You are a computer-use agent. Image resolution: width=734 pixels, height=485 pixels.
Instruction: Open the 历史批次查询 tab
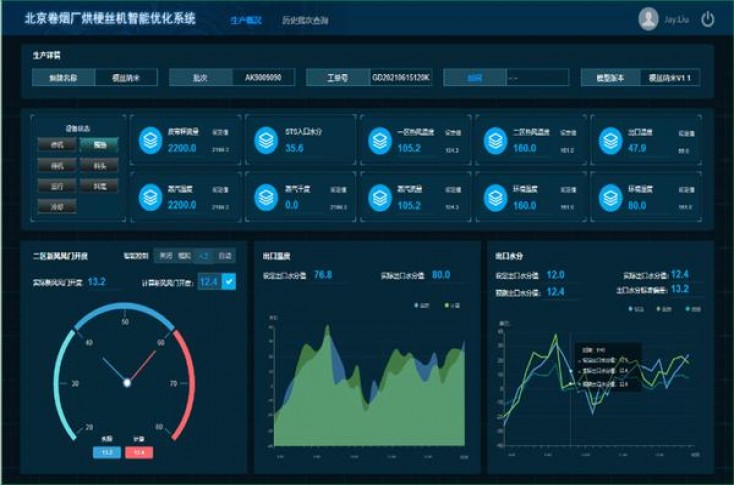click(x=305, y=20)
